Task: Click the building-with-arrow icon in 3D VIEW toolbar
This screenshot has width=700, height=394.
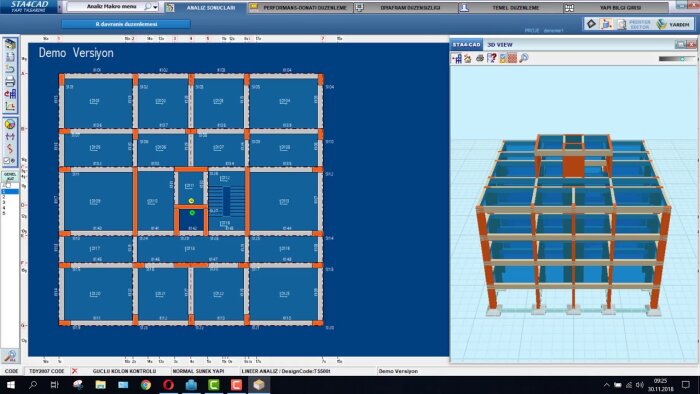Action: pos(456,58)
